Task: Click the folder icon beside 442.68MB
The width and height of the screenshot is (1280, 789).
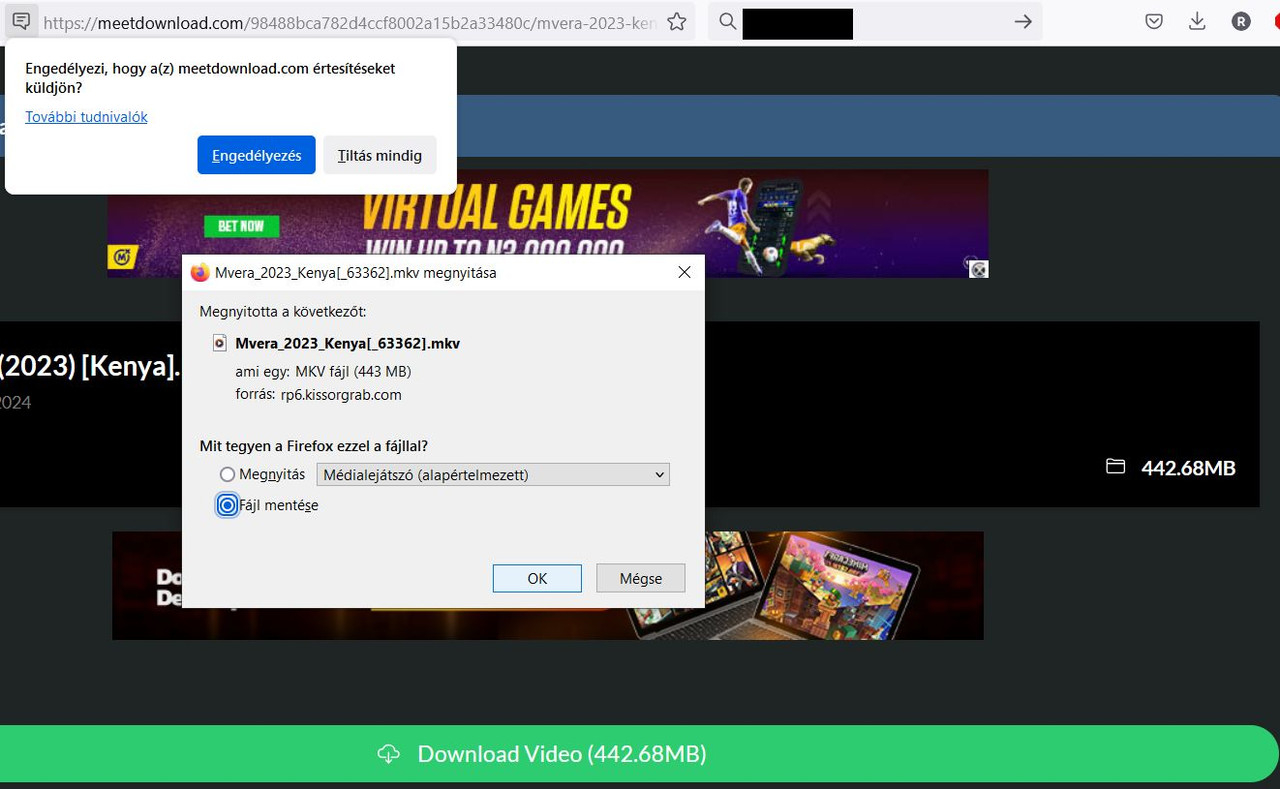Action: (x=1115, y=466)
